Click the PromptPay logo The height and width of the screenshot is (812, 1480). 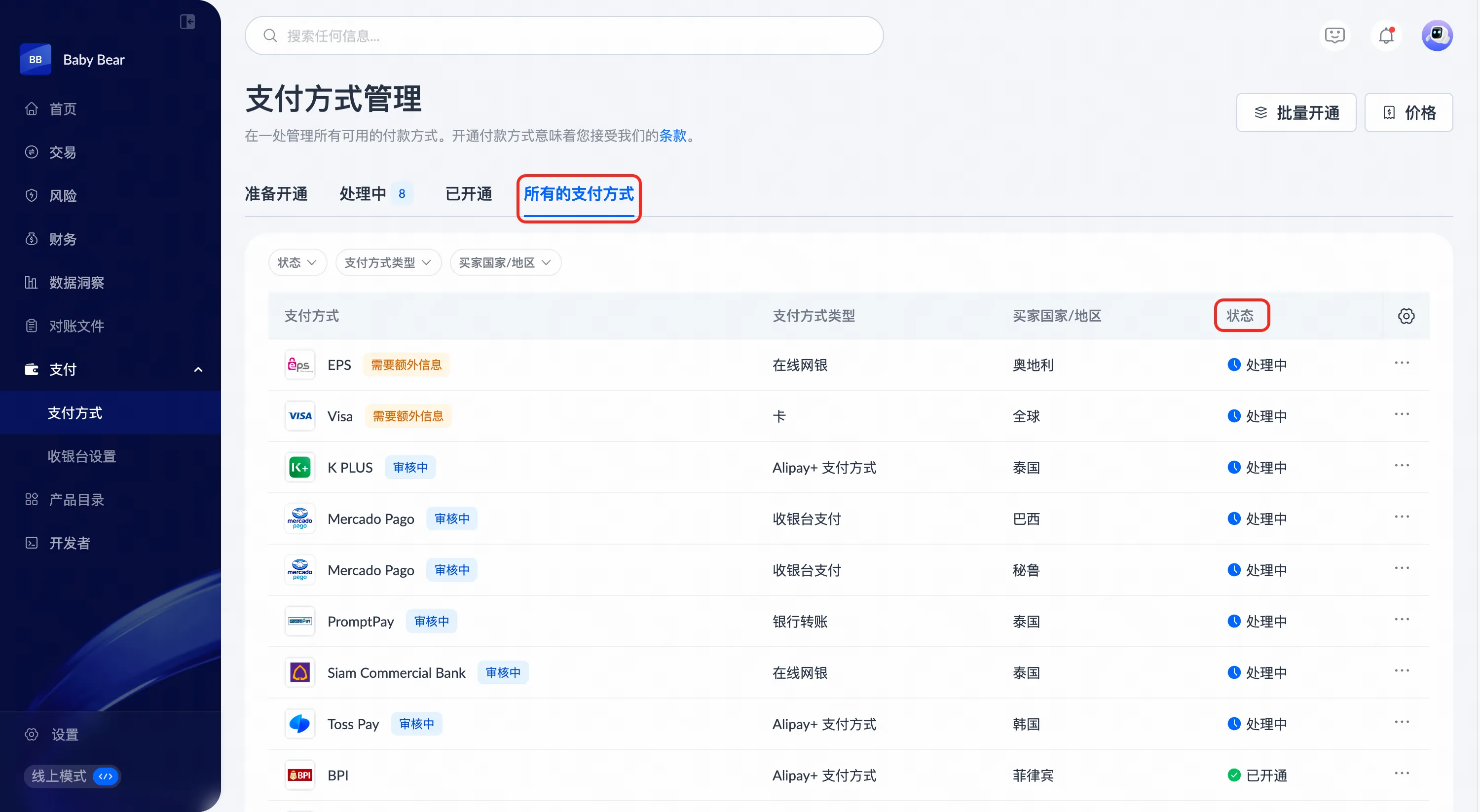299,621
